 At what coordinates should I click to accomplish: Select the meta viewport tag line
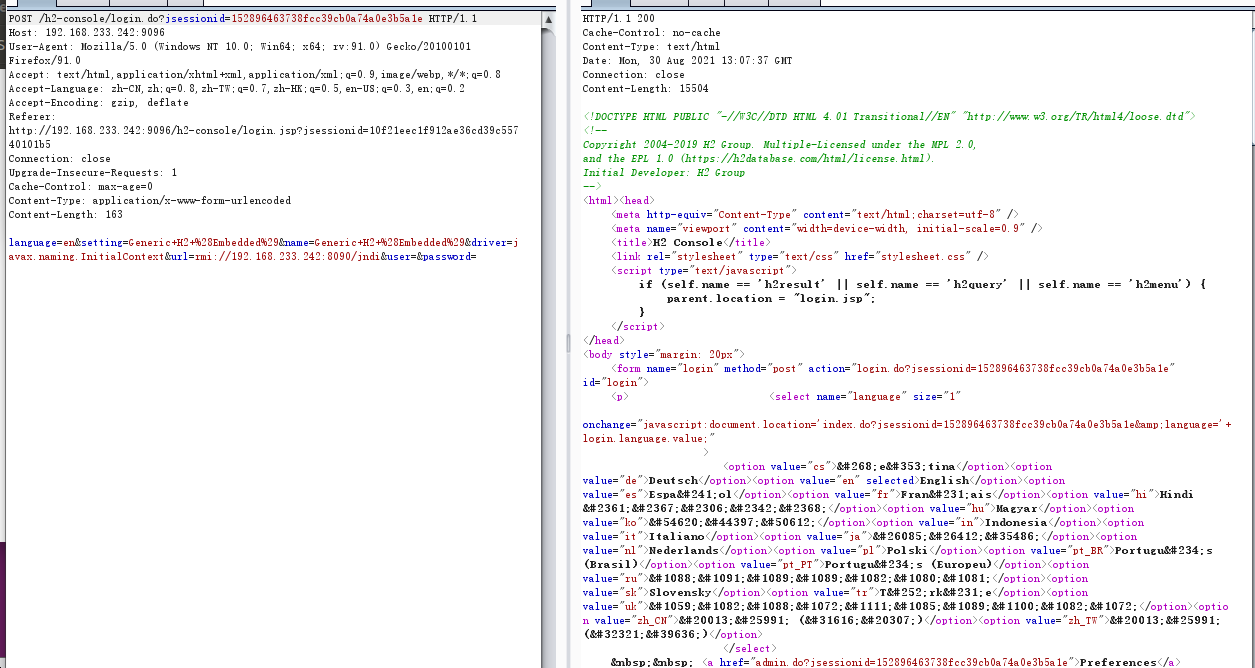(x=829, y=229)
